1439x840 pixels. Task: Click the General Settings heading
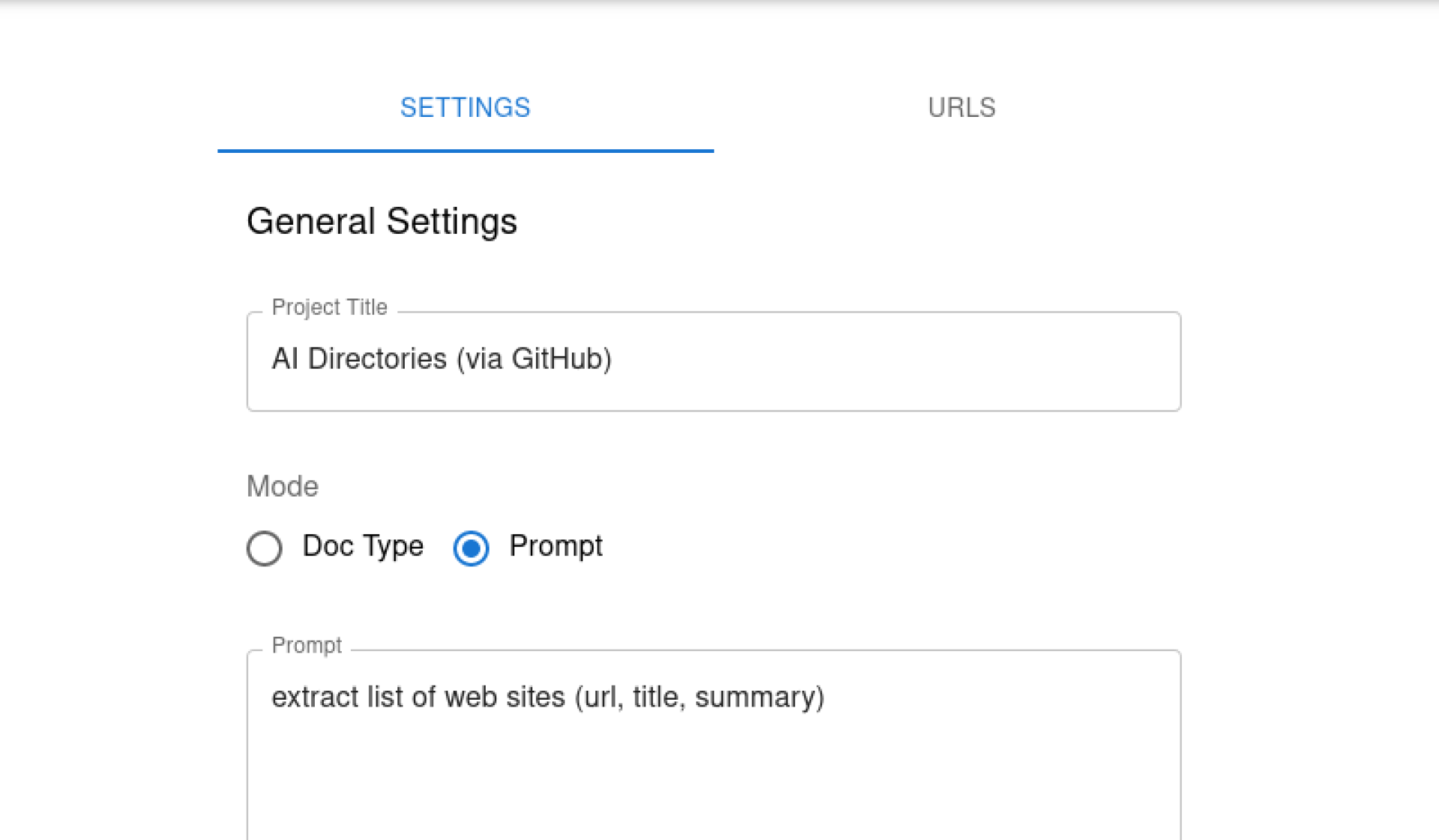click(x=381, y=221)
